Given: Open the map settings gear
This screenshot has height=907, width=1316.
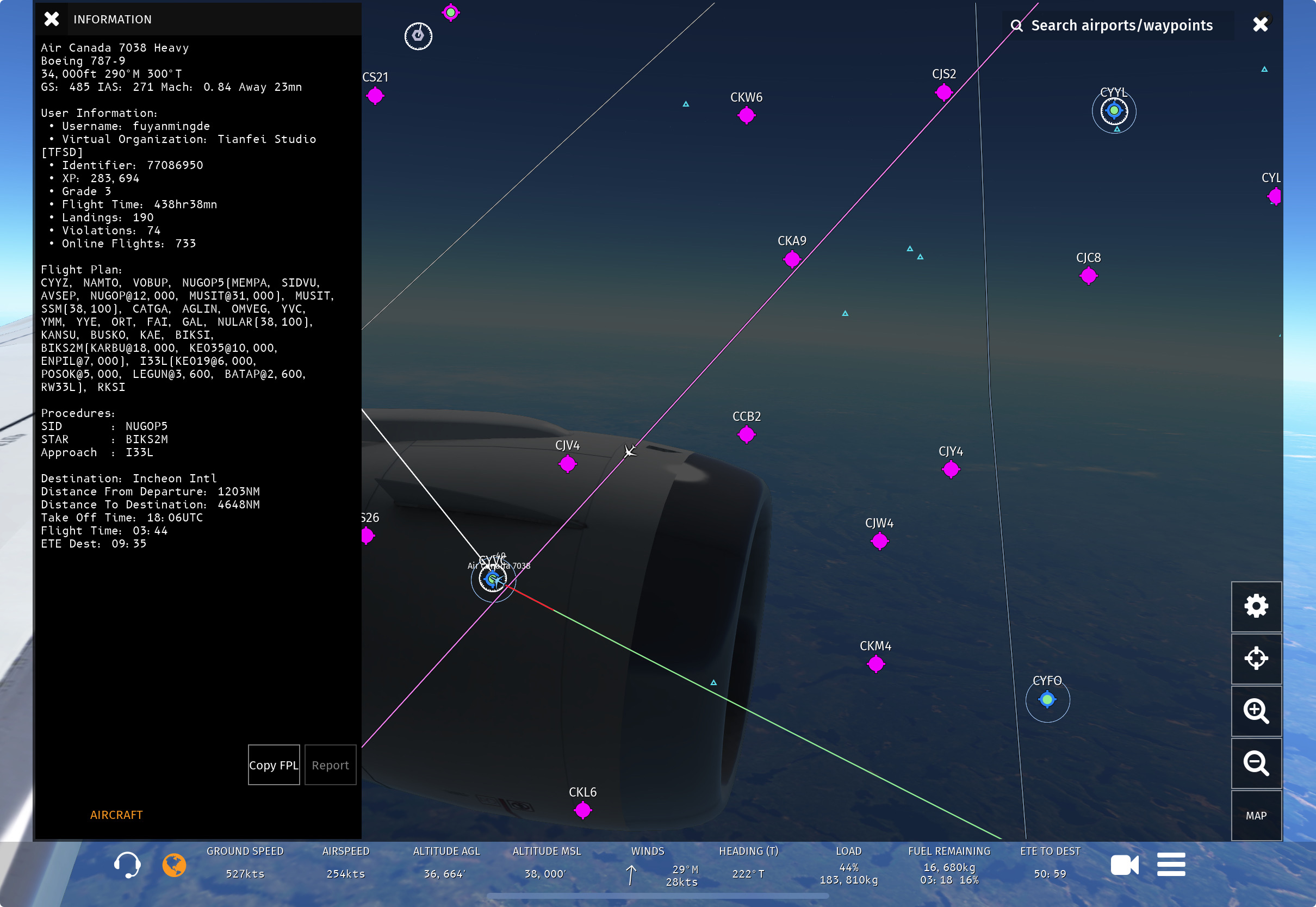Looking at the screenshot, I should 1256,606.
